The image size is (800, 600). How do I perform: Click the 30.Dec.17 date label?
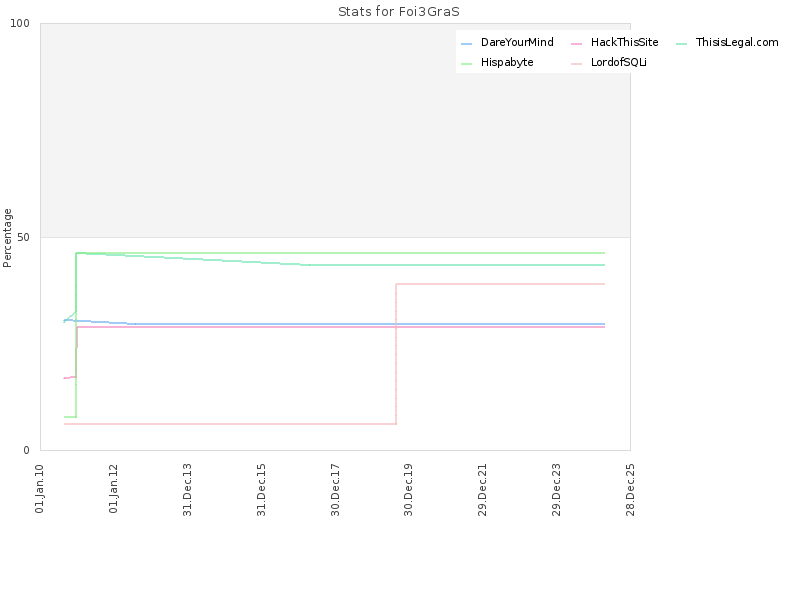tap(335, 490)
